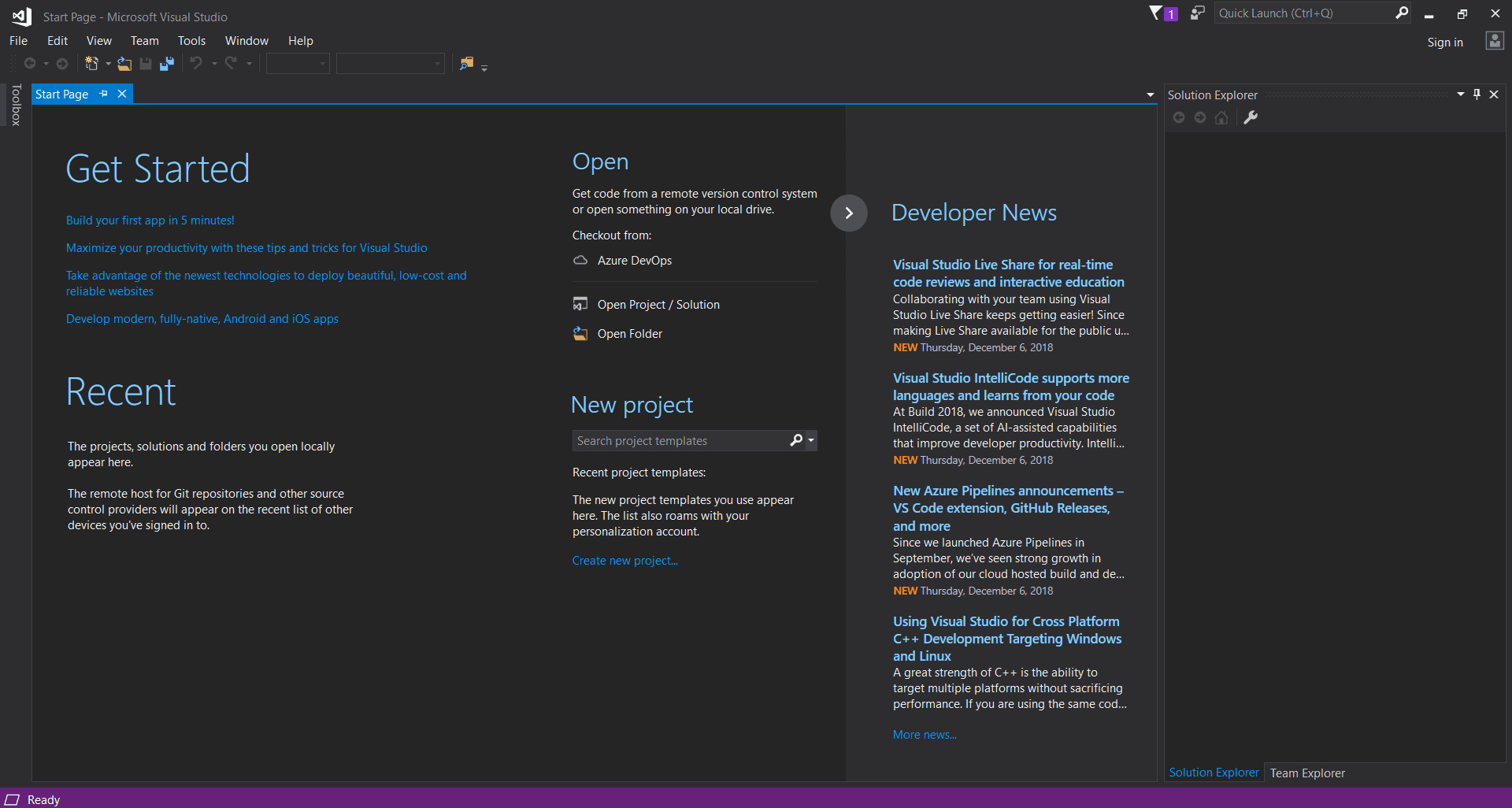Expand New Project dropdown arrow
The height and width of the screenshot is (808, 1512).
pos(108,64)
